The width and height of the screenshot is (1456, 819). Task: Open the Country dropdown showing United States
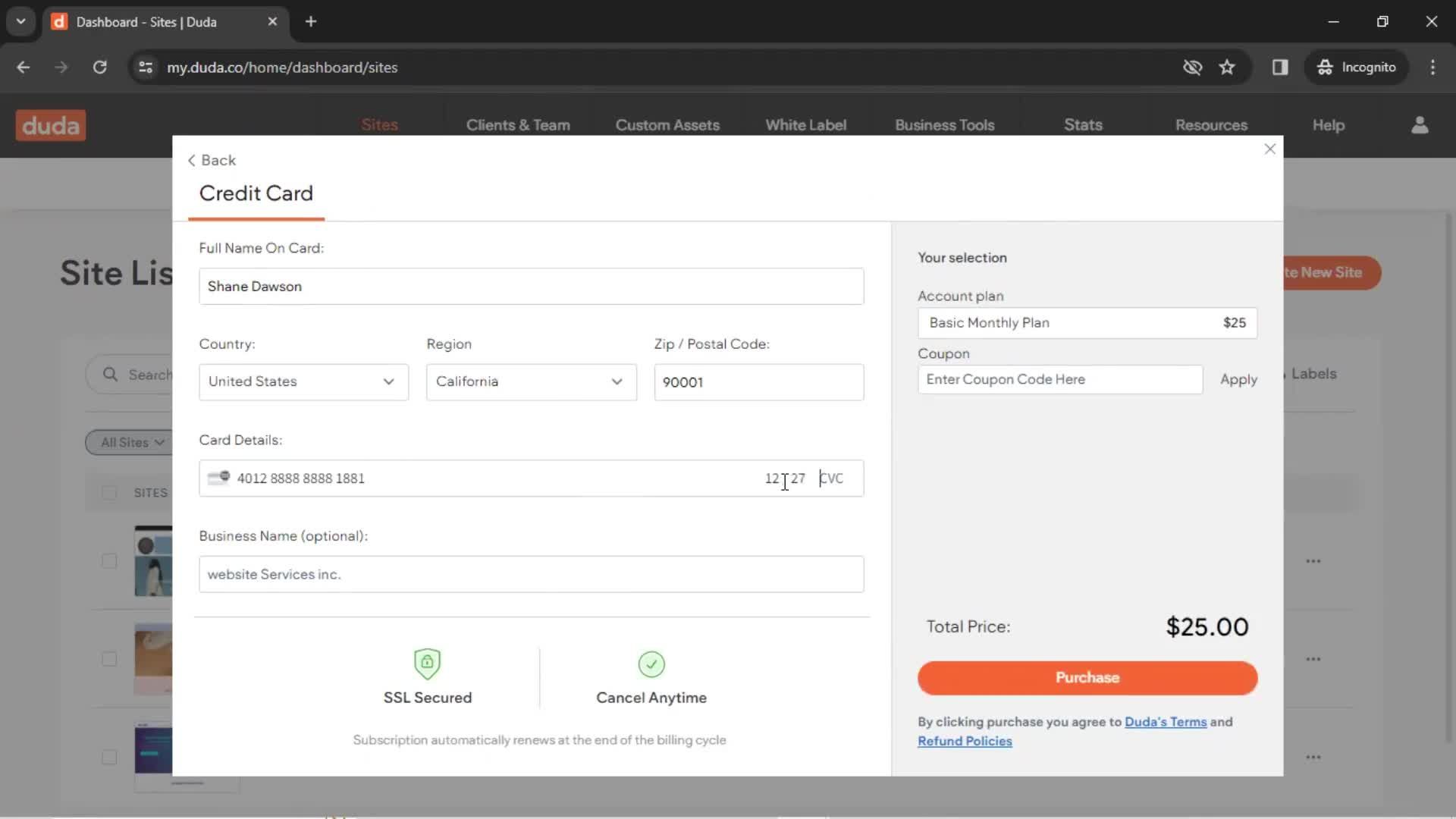coord(303,381)
